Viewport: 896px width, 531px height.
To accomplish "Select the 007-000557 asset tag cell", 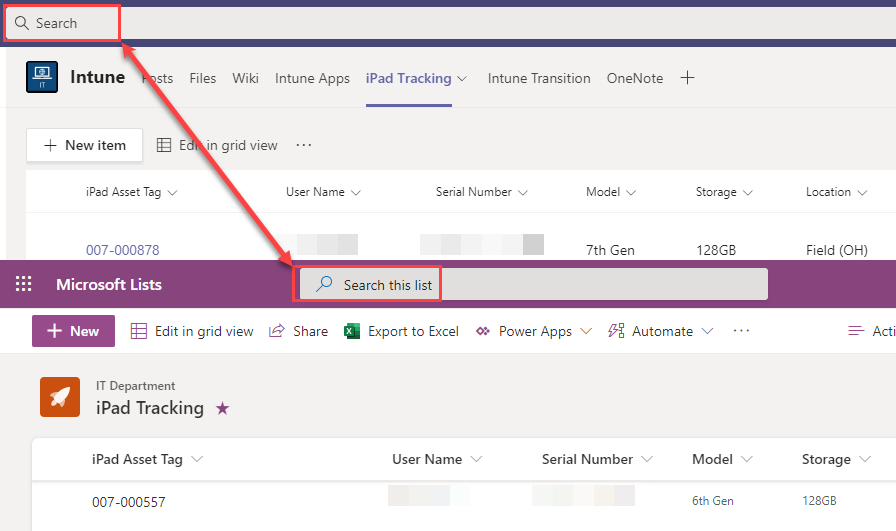I will pos(129,502).
